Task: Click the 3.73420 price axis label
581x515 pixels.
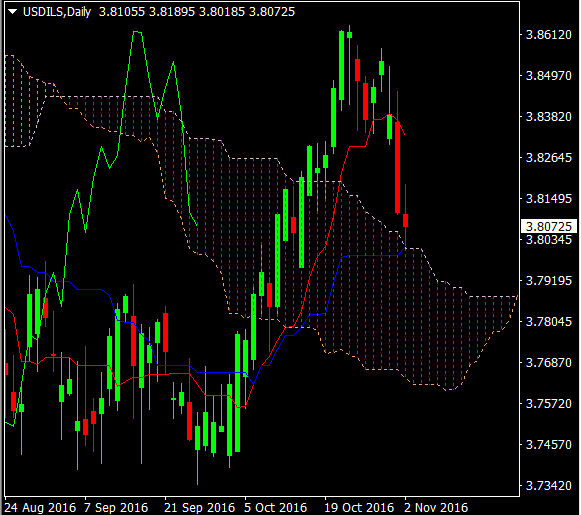Action: [x=549, y=485]
